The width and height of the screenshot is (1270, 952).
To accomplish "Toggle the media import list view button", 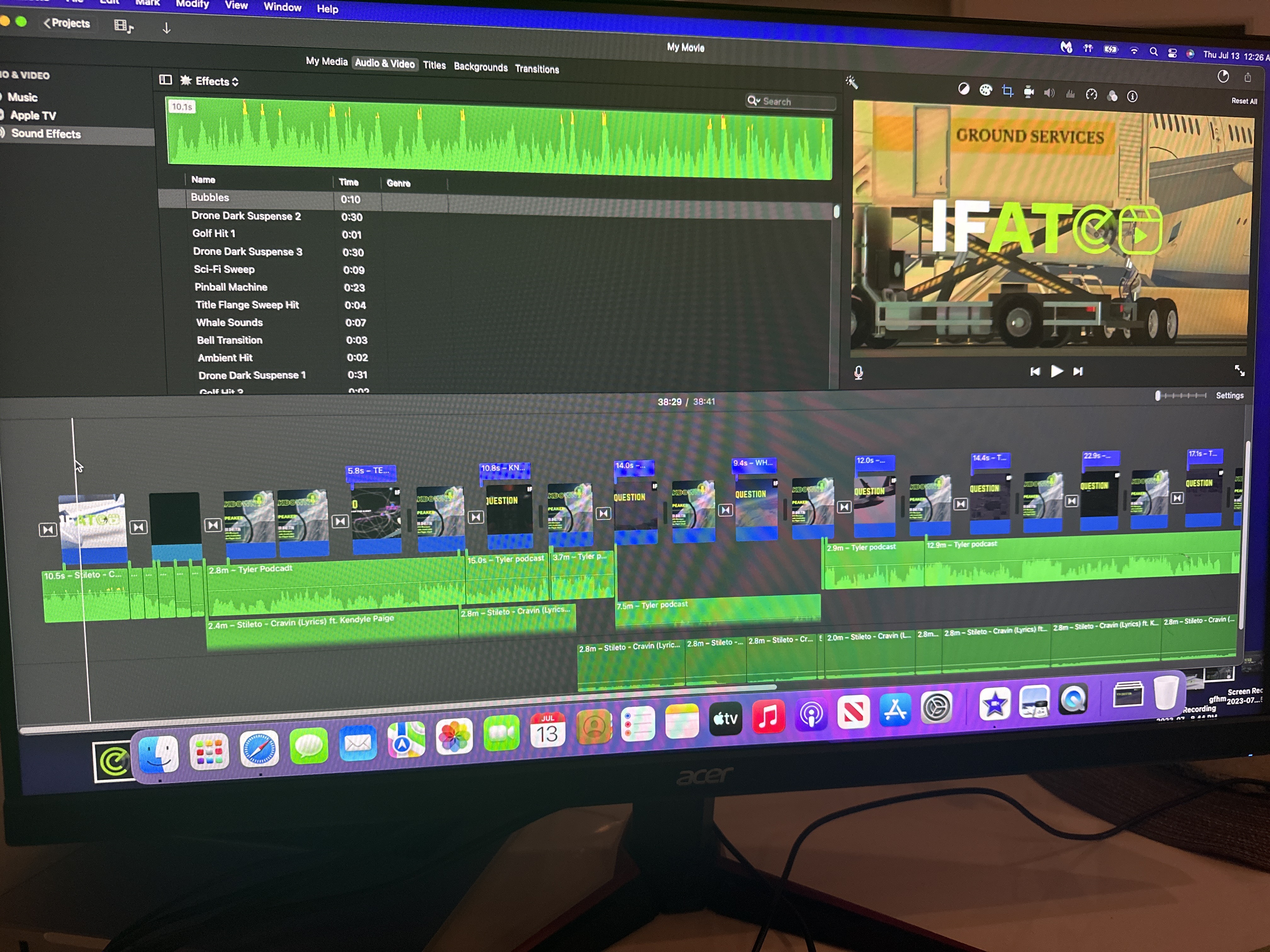I will tap(123, 26).
